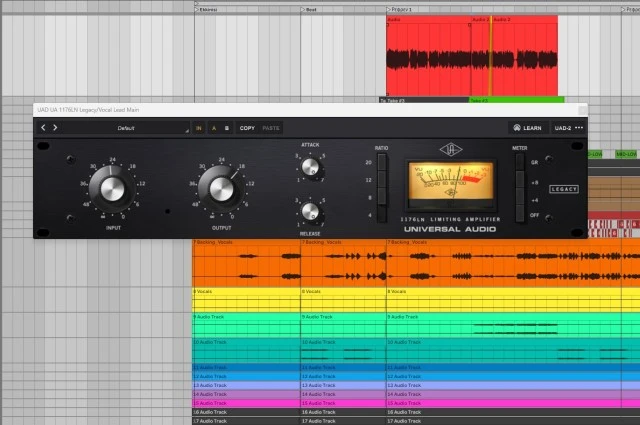Select the yellow 8 Vocals clip at Ekkiresi
The width and height of the screenshot is (640, 425).
246,300
